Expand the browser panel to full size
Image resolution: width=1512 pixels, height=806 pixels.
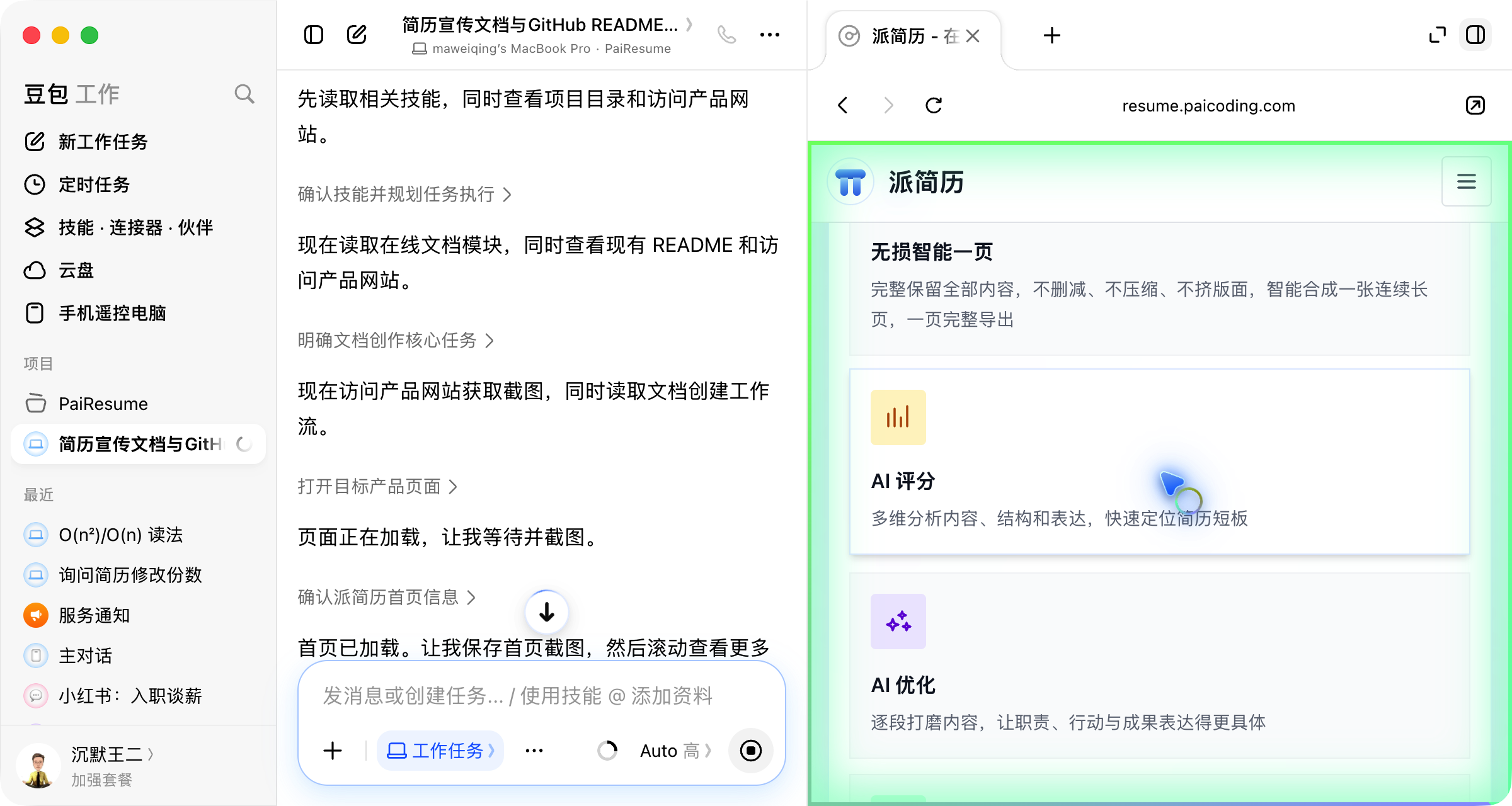[x=1437, y=35]
